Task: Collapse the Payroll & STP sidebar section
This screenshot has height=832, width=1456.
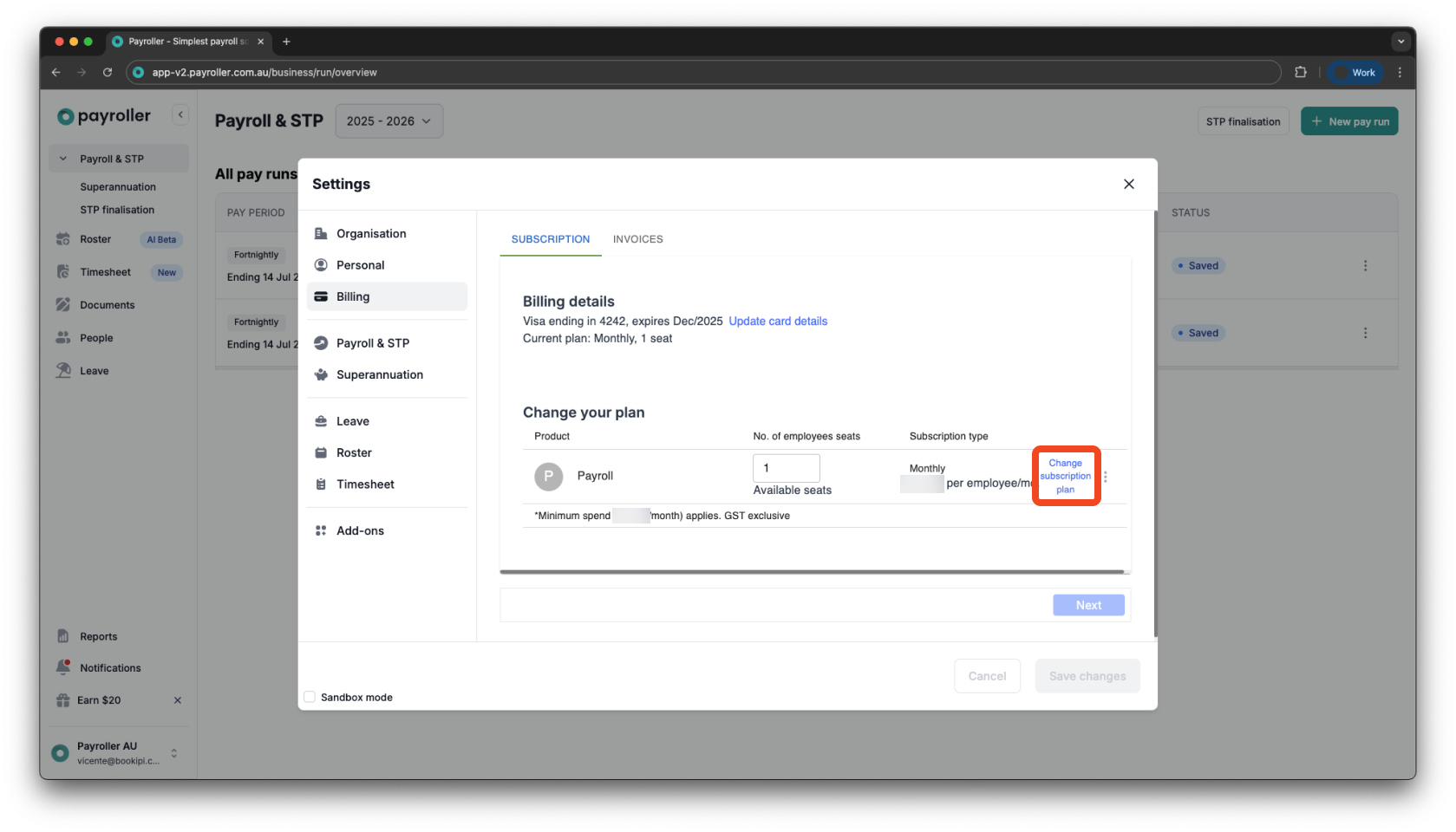Action: [62, 158]
